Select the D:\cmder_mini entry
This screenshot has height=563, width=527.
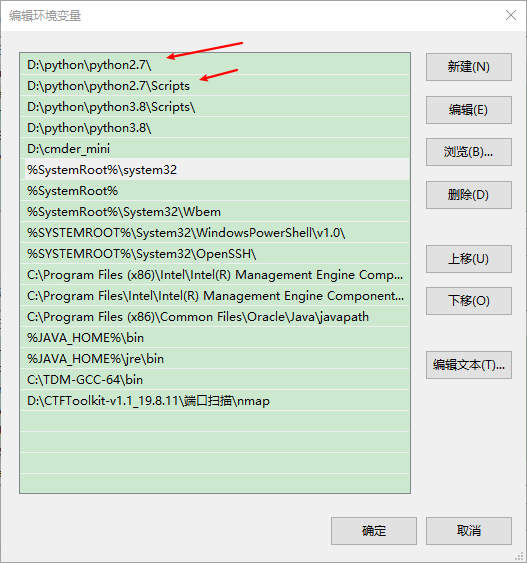point(215,149)
